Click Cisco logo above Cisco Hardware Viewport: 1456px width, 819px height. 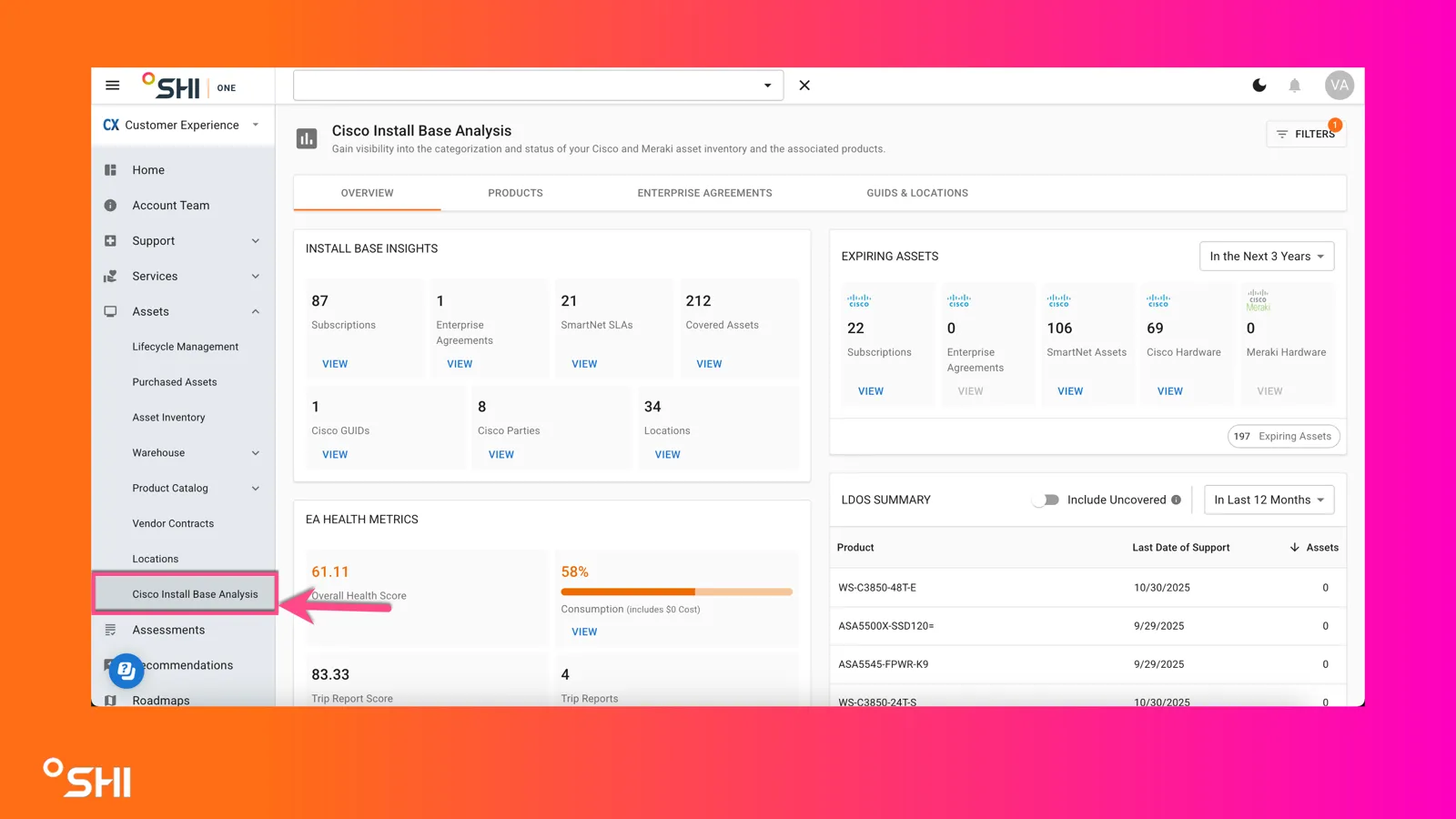(1158, 300)
